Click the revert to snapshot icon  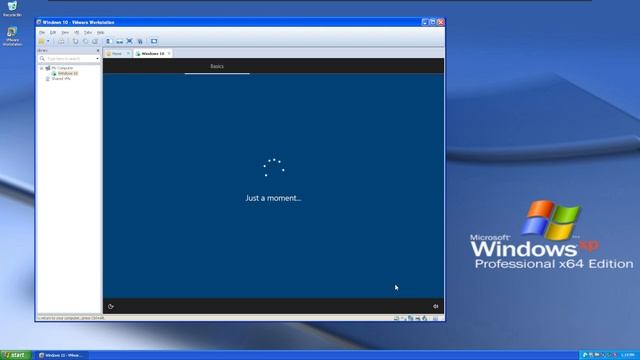85,41
